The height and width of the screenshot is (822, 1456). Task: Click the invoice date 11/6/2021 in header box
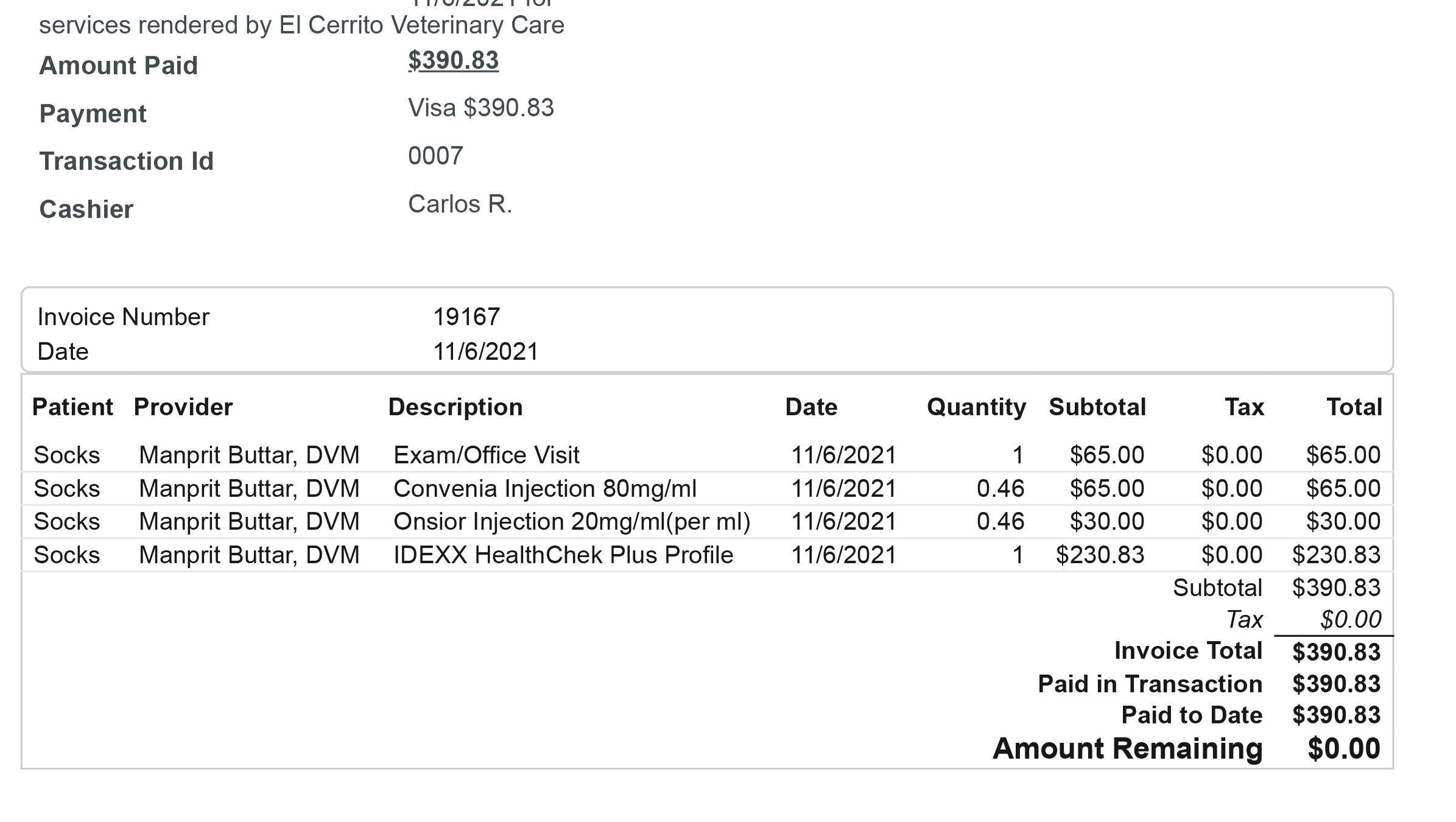[x=485, y=351]
